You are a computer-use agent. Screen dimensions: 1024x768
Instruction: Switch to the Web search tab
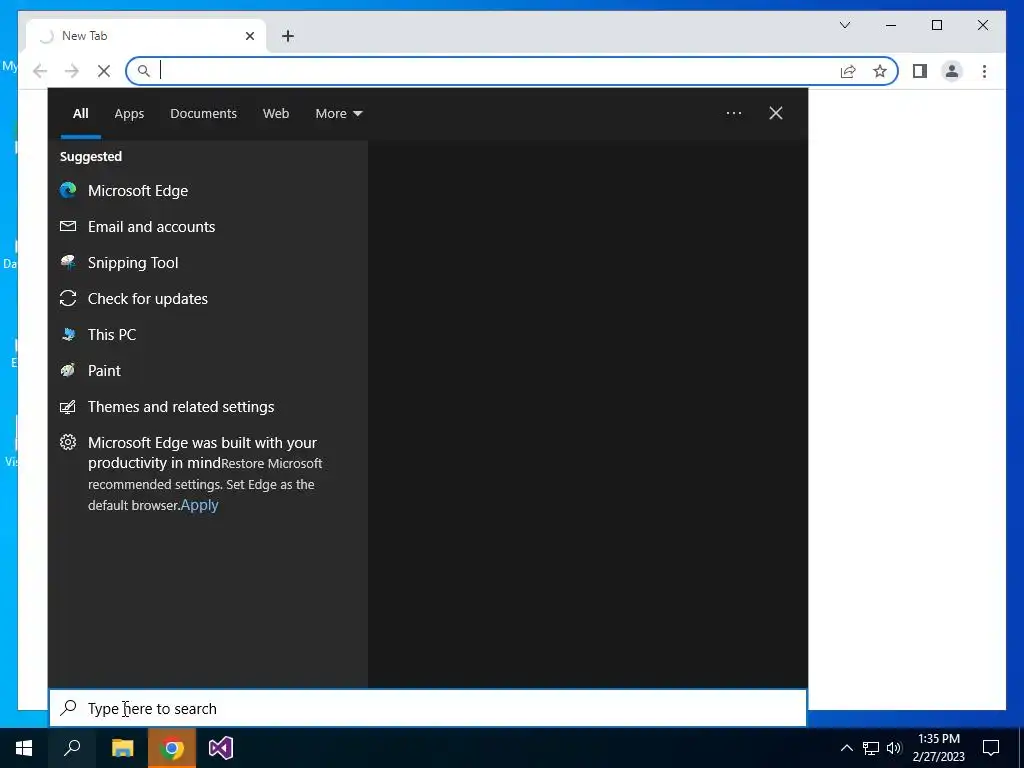pos(276,114)
